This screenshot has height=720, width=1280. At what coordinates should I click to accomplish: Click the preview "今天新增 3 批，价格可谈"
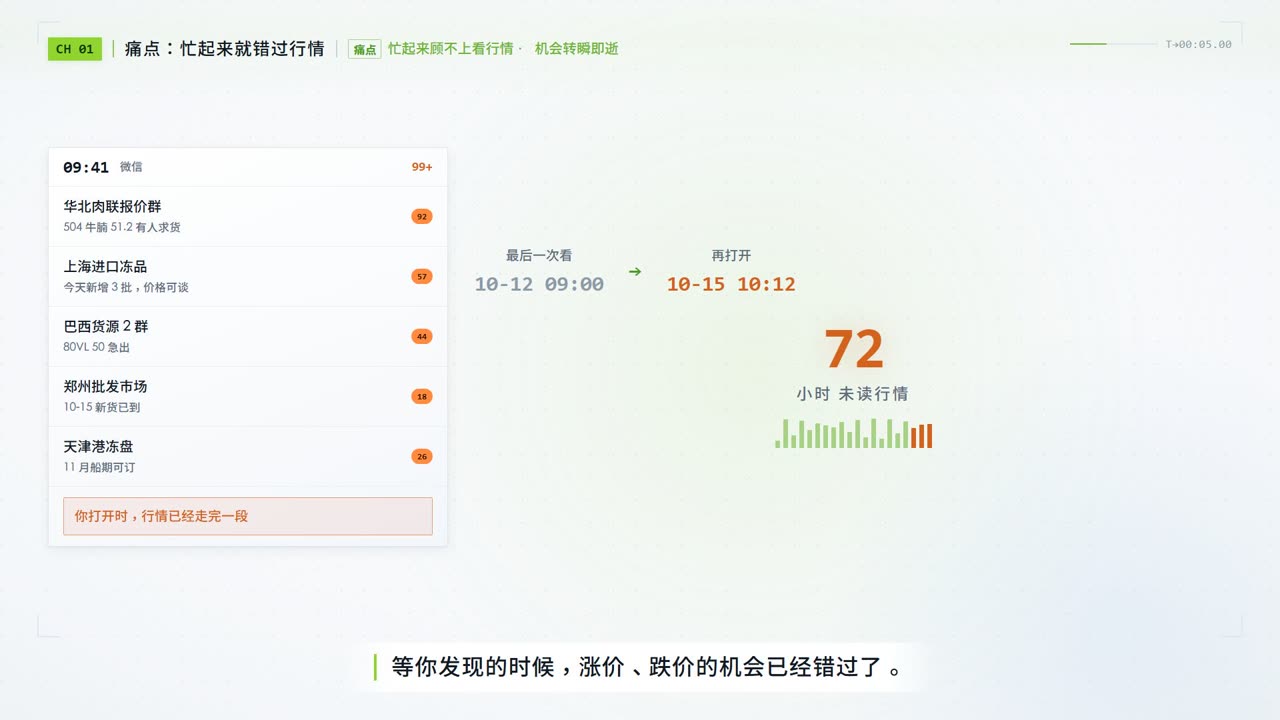126,288
